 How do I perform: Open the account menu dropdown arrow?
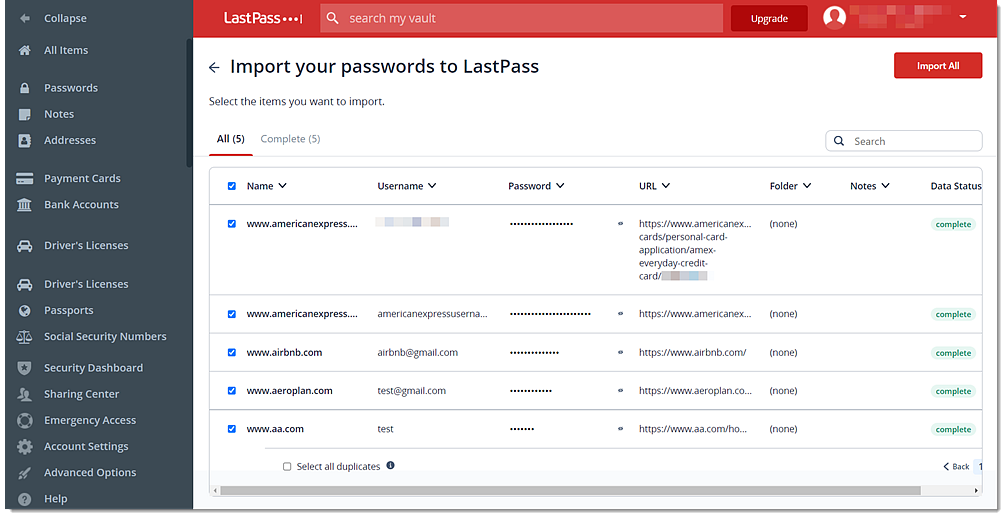pyautogui.click(x=963, y=17)
